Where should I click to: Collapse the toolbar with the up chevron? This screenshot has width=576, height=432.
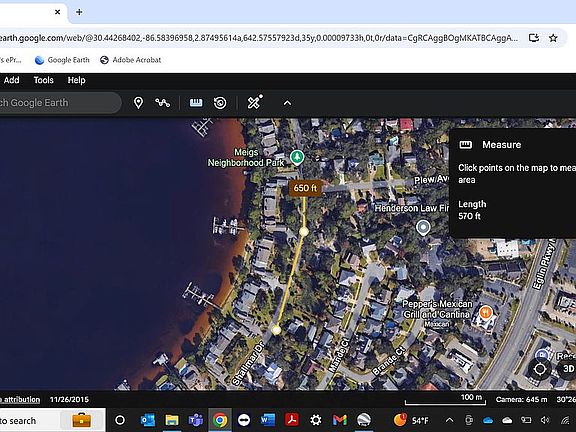(x=287, y=103)
